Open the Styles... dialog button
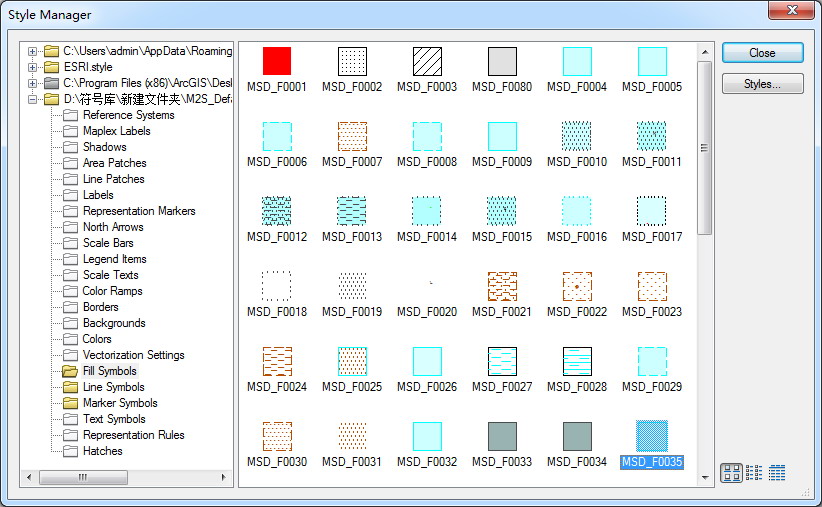Screen dimensions: 822x507 [762, 84]
